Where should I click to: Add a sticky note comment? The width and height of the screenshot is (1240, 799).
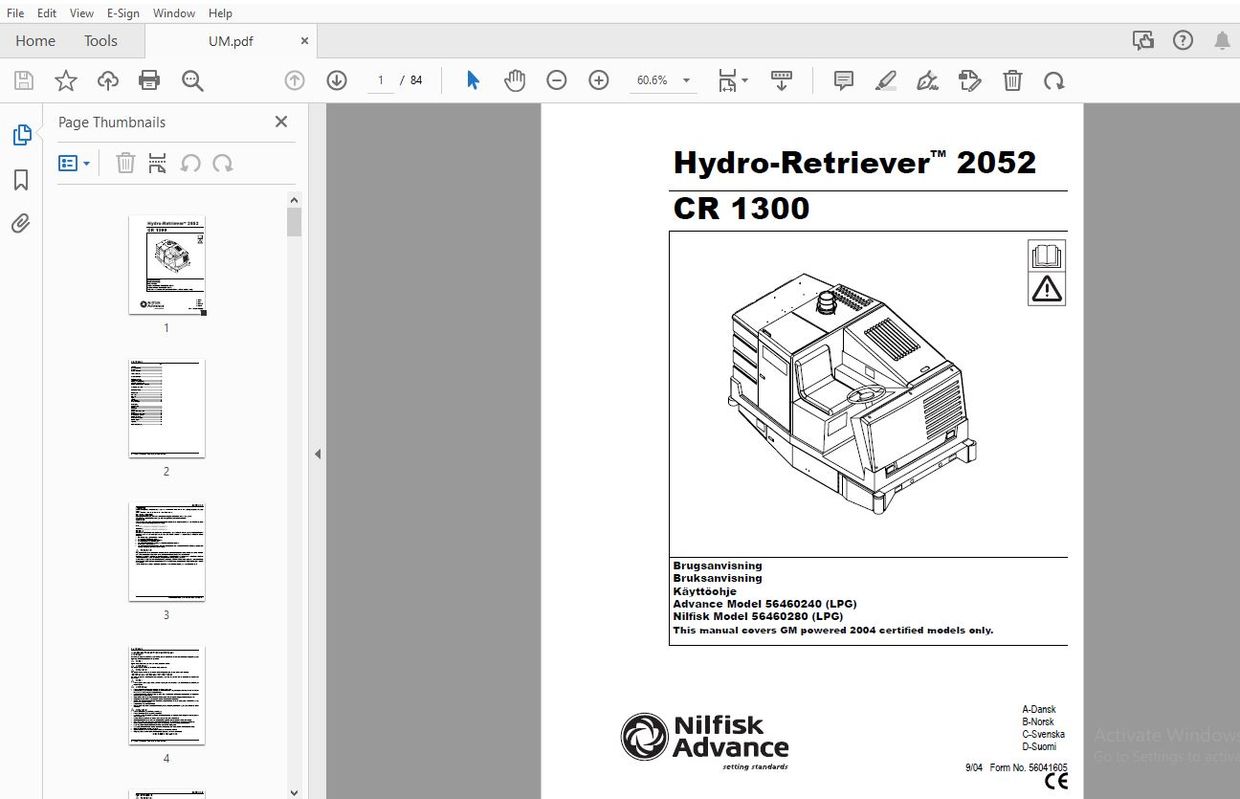tap(843, 80)
